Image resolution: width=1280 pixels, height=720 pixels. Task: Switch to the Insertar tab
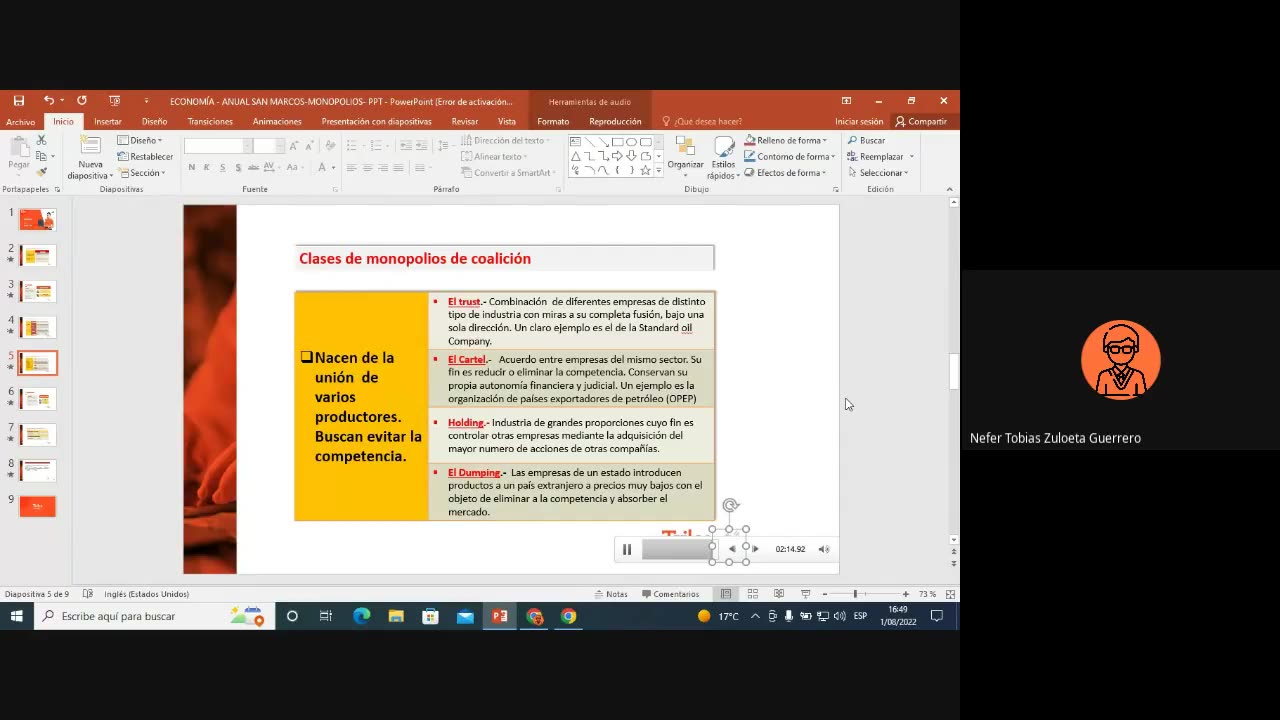(x=108, y=122)
